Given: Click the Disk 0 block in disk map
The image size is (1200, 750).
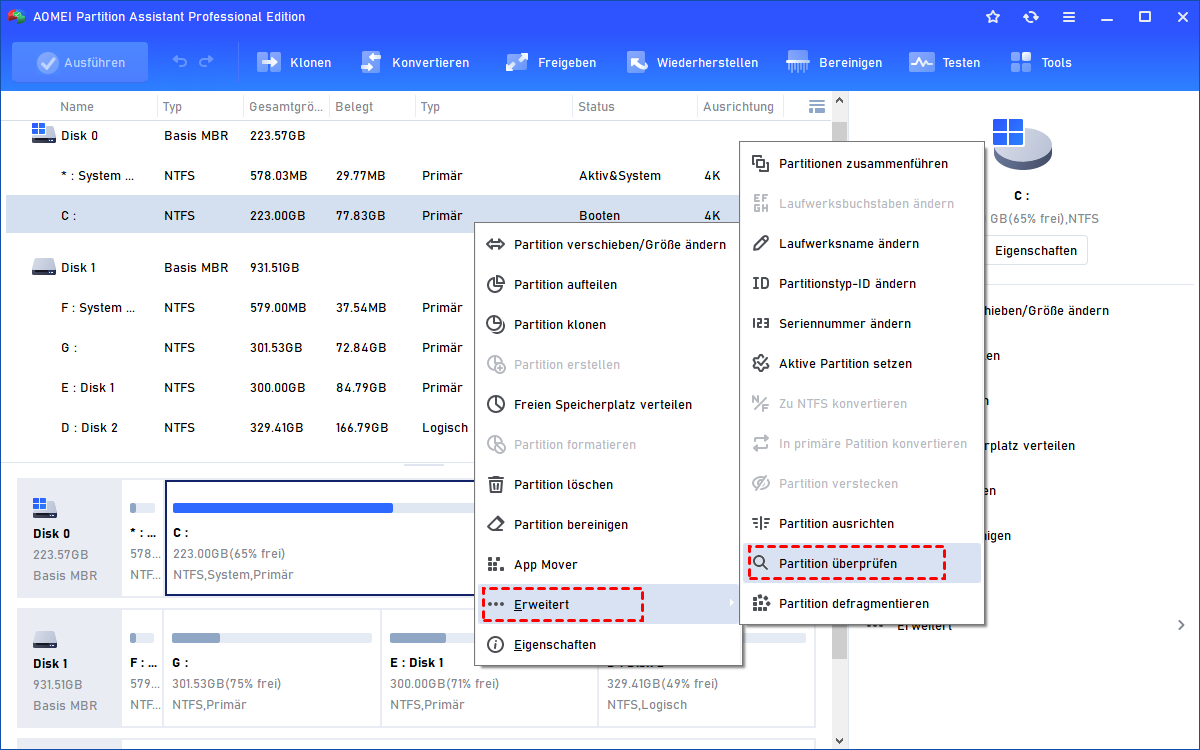Looking at the screenshot, I should tap(68, 537).
